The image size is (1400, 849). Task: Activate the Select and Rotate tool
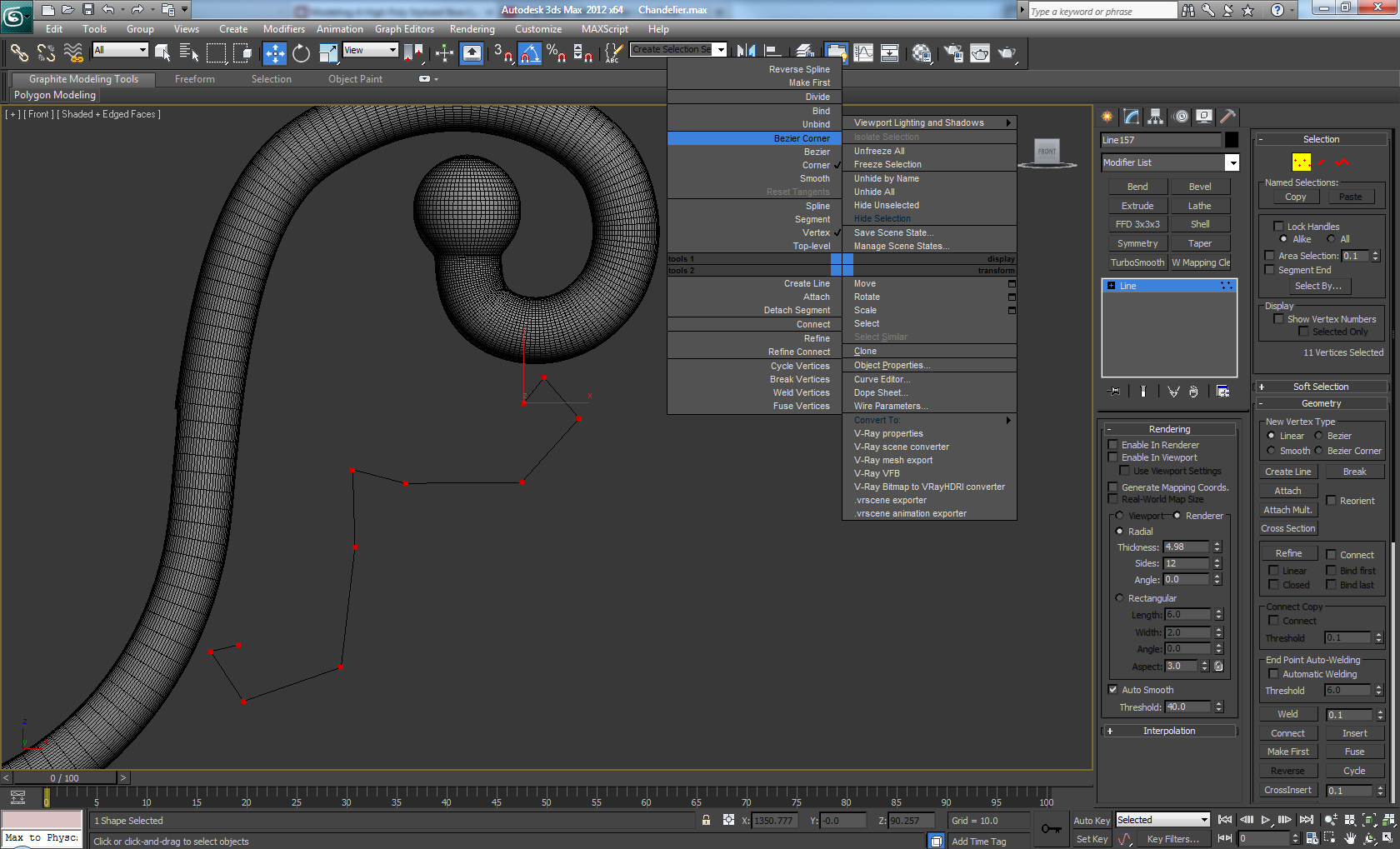click(301, 53)
